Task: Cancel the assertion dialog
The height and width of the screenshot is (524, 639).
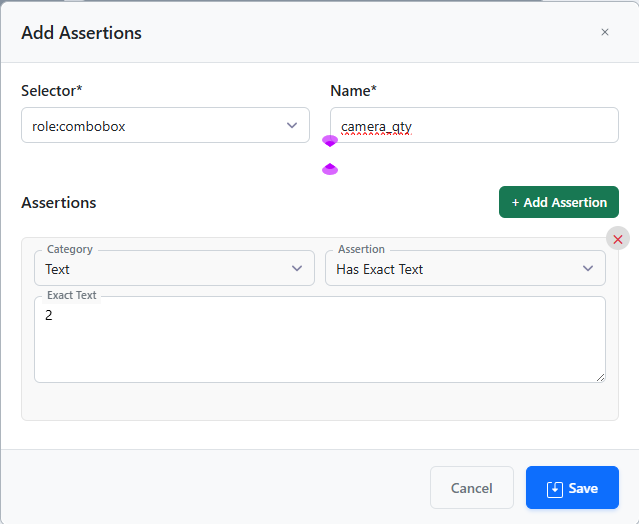Action: point(471,488)
